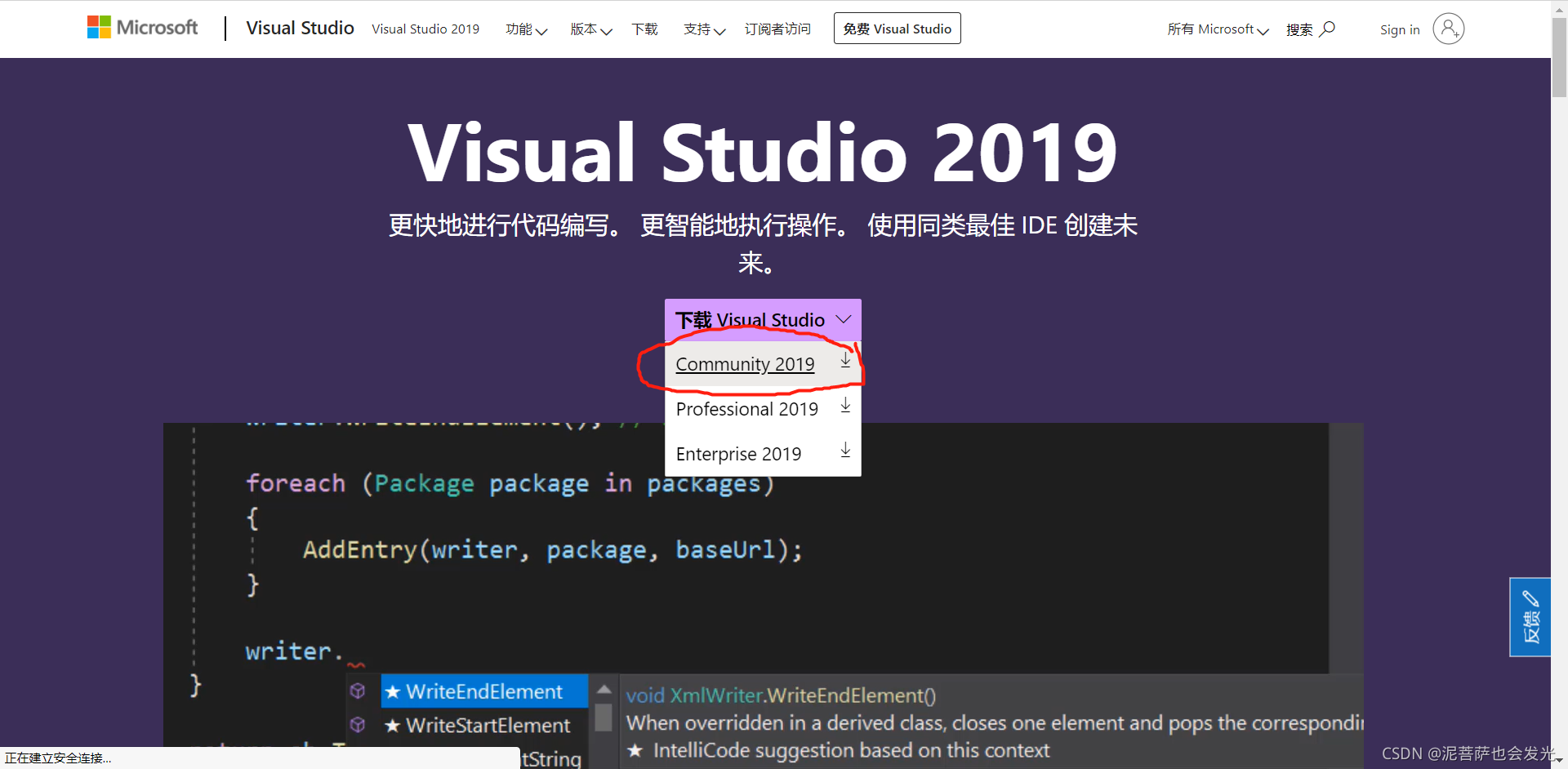The image size is (1568, 769).
Task: Open the 支持 dropdown menu
Action: click(703, 29)
